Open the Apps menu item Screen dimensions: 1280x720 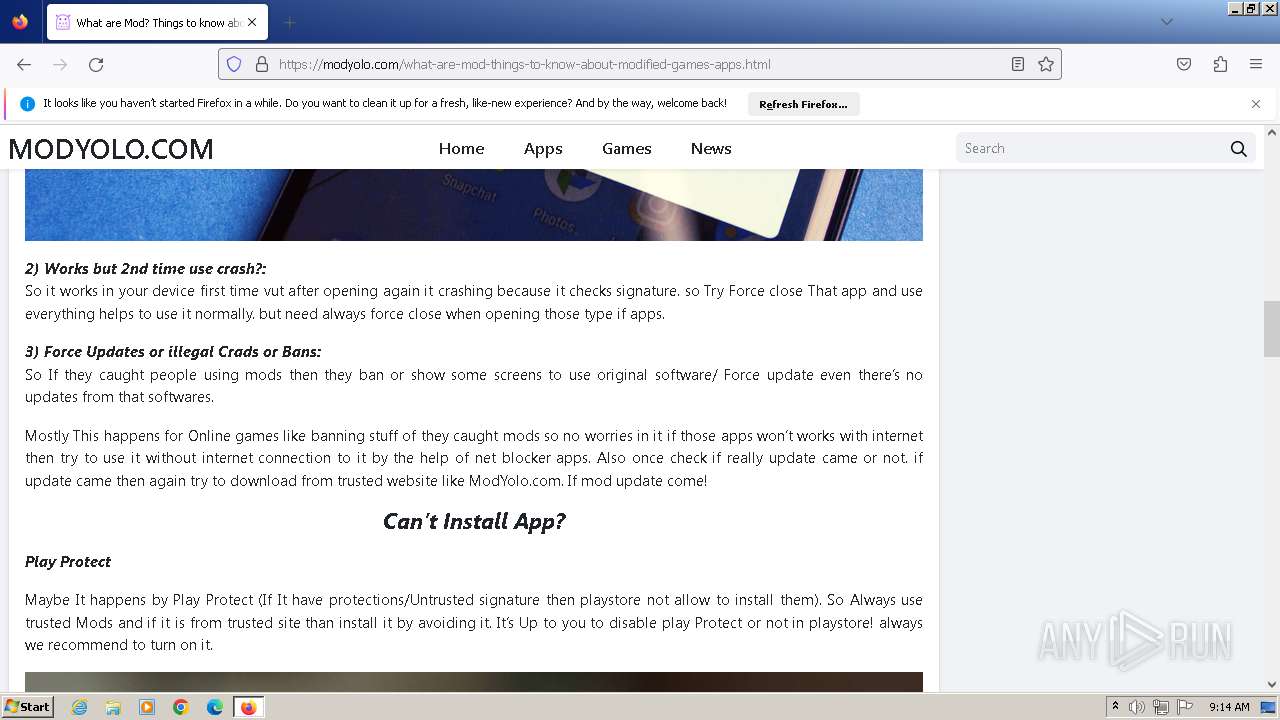coord(543,148)
